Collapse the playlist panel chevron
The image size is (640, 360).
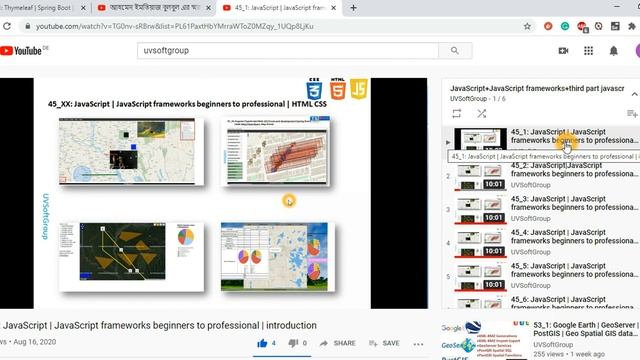pos(634,94)
